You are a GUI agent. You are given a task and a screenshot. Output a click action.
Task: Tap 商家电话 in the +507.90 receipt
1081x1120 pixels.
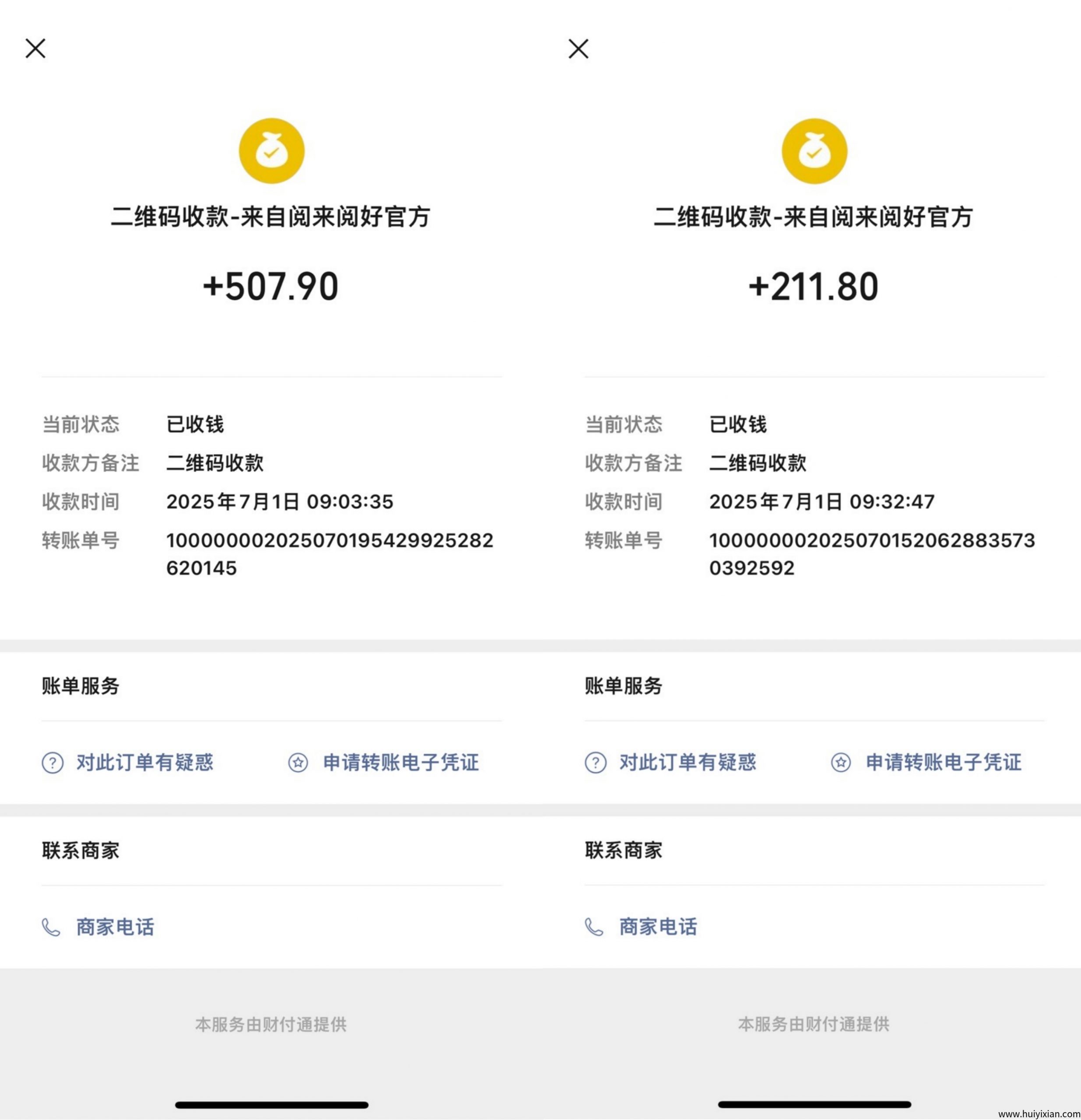click(x=115, y=927)
